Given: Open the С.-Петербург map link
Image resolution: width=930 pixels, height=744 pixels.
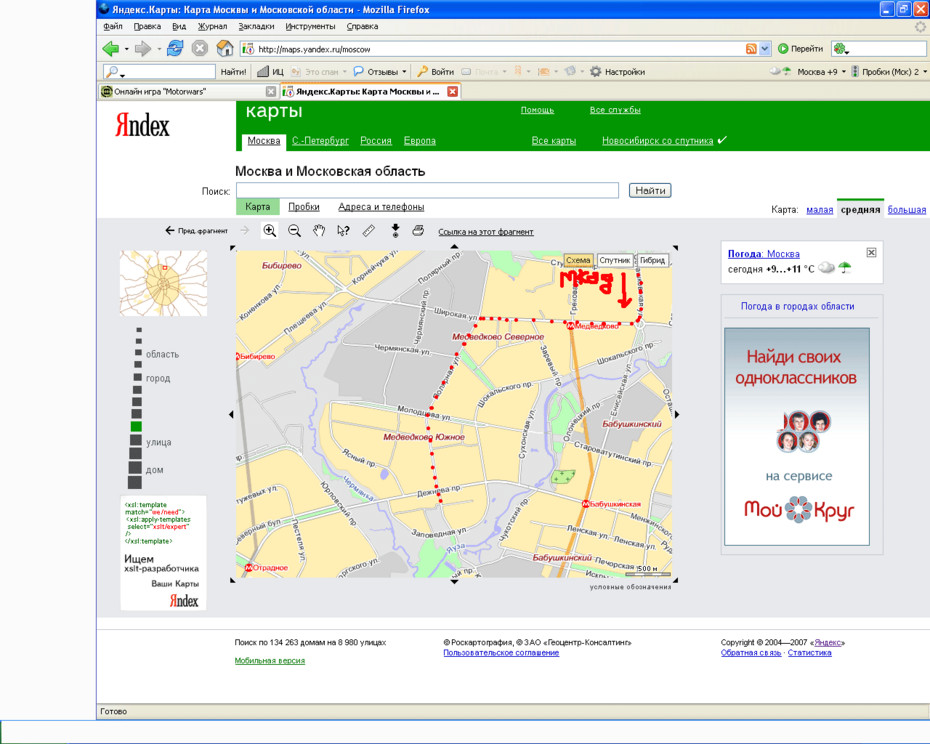Looking at the screenshot, I should (320, 141).
